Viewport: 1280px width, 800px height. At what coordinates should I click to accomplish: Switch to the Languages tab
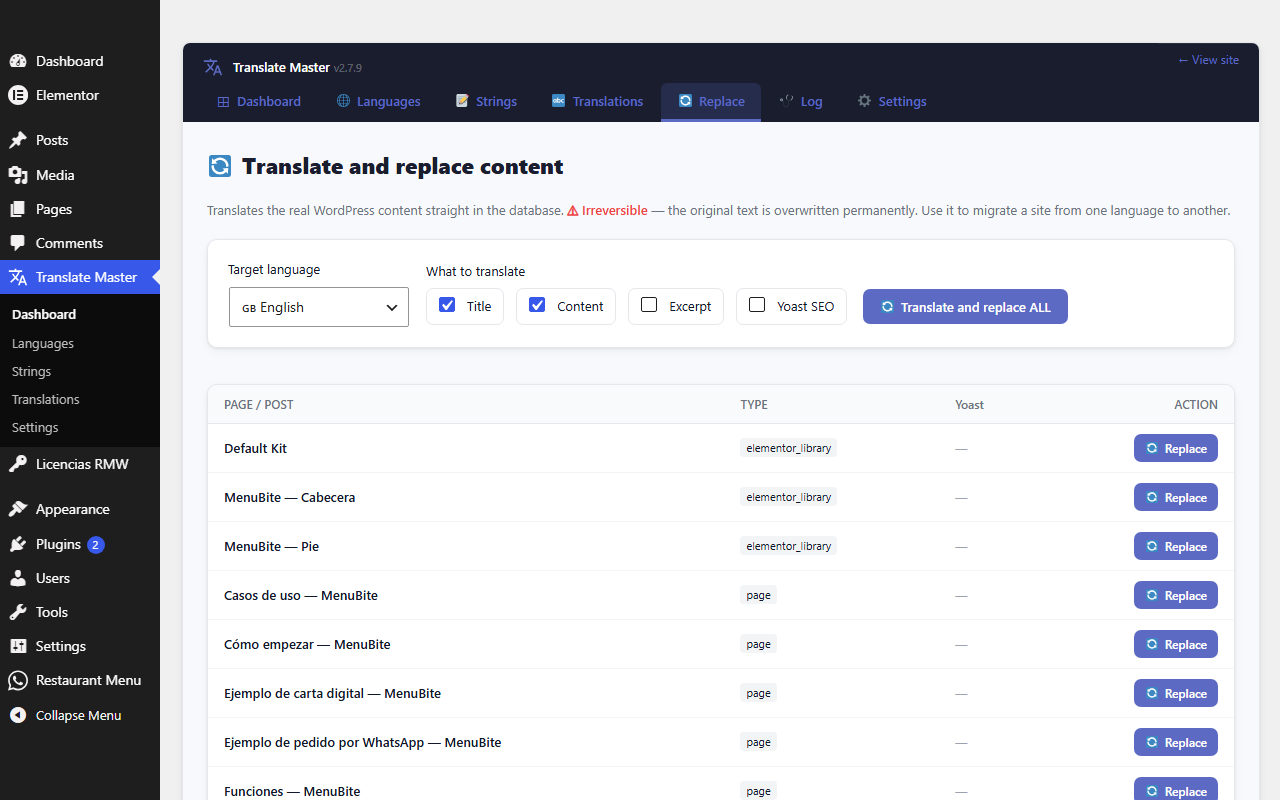point(379,101)
